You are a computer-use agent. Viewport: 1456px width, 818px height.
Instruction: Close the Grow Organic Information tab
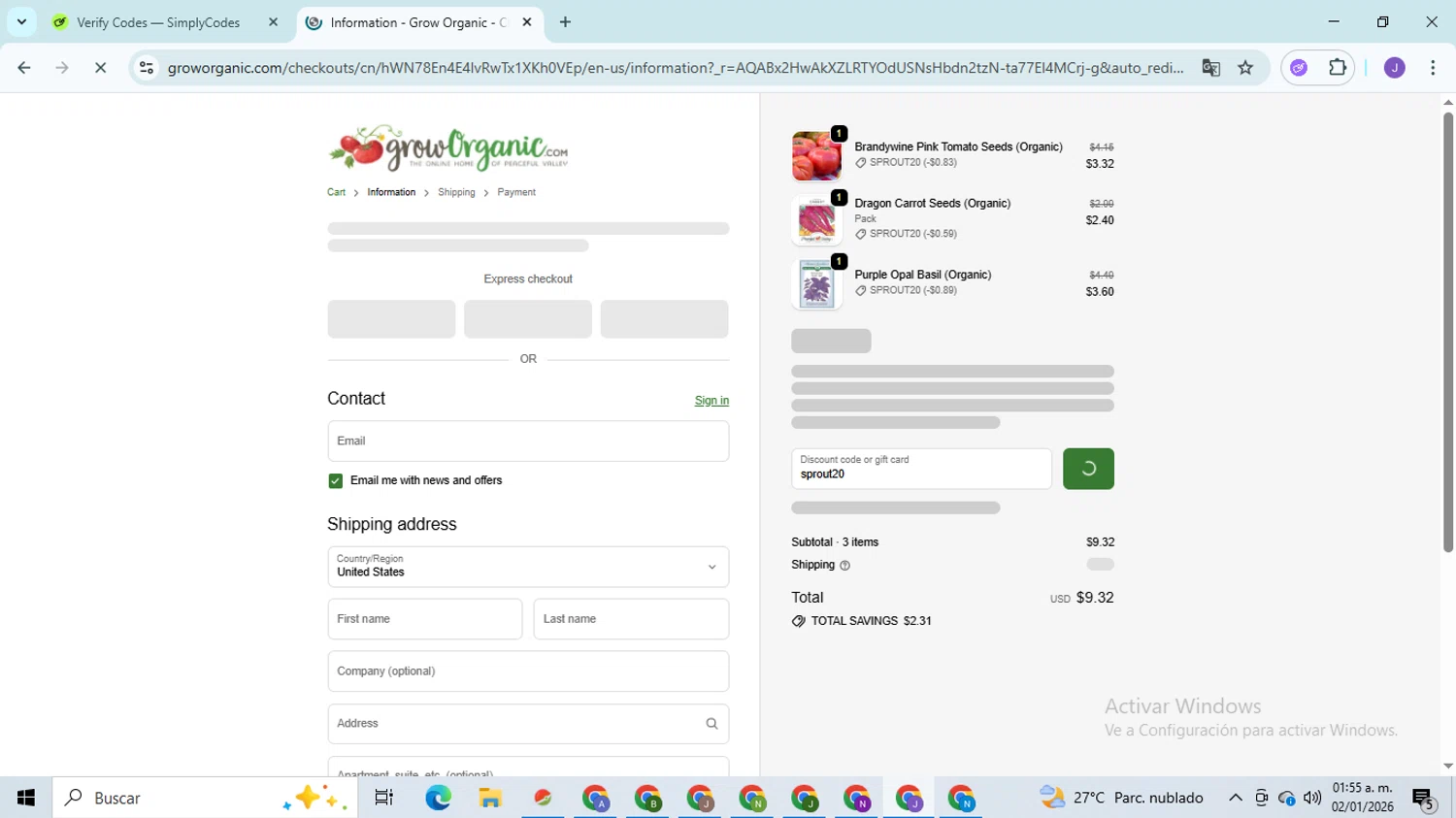pos(527,22)
